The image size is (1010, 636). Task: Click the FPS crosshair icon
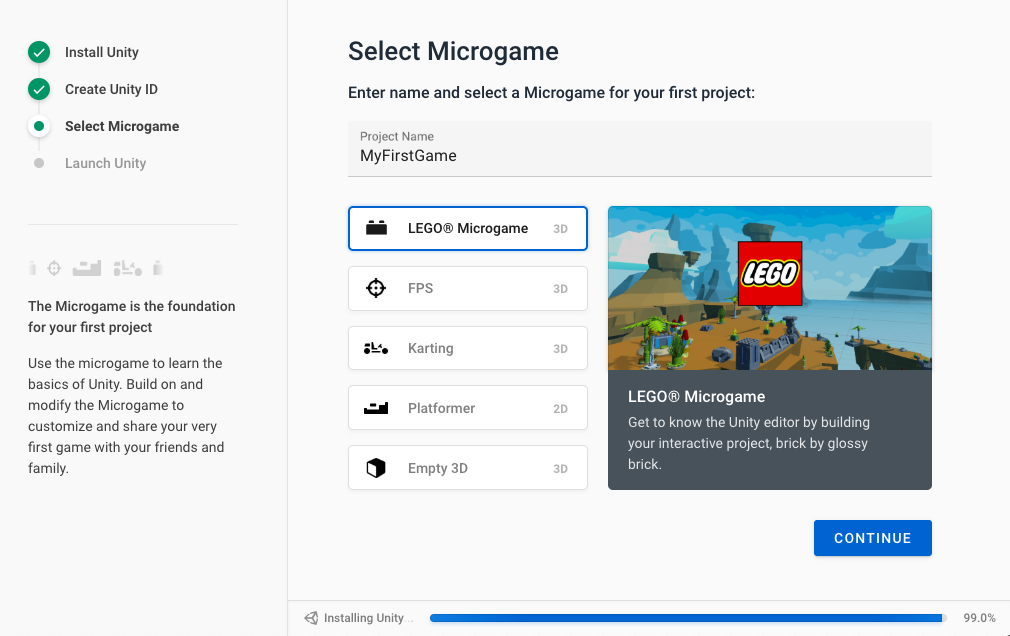pos(376,288)
